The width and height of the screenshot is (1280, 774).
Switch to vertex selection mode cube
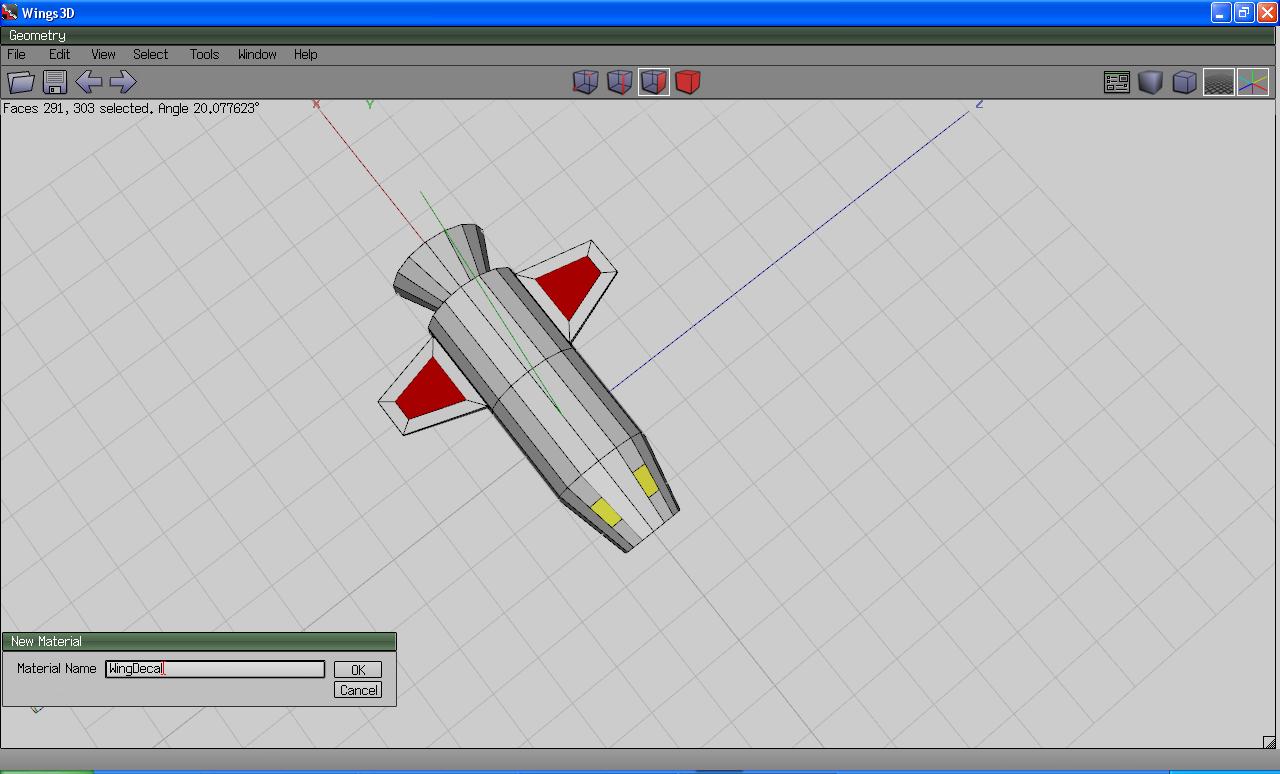586,82
